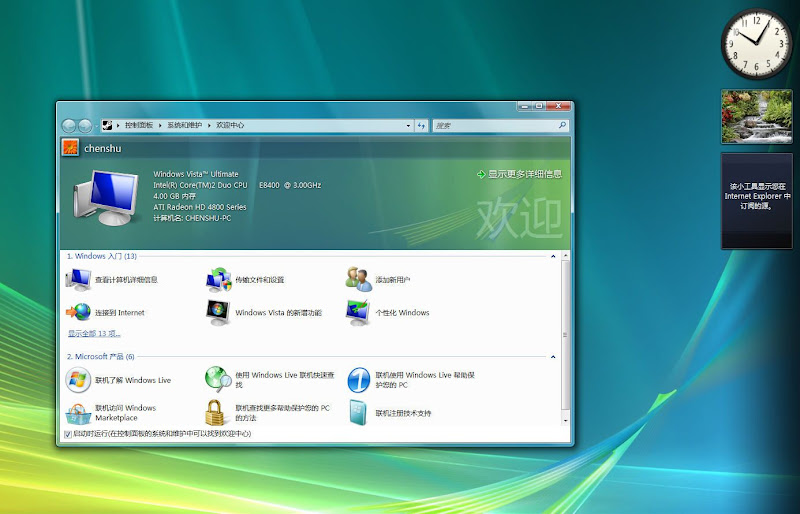The width and height of the screenshot is (800, 514).
Task: Click the waterfall slideshow gadget picture
Action: click(757, 116)
